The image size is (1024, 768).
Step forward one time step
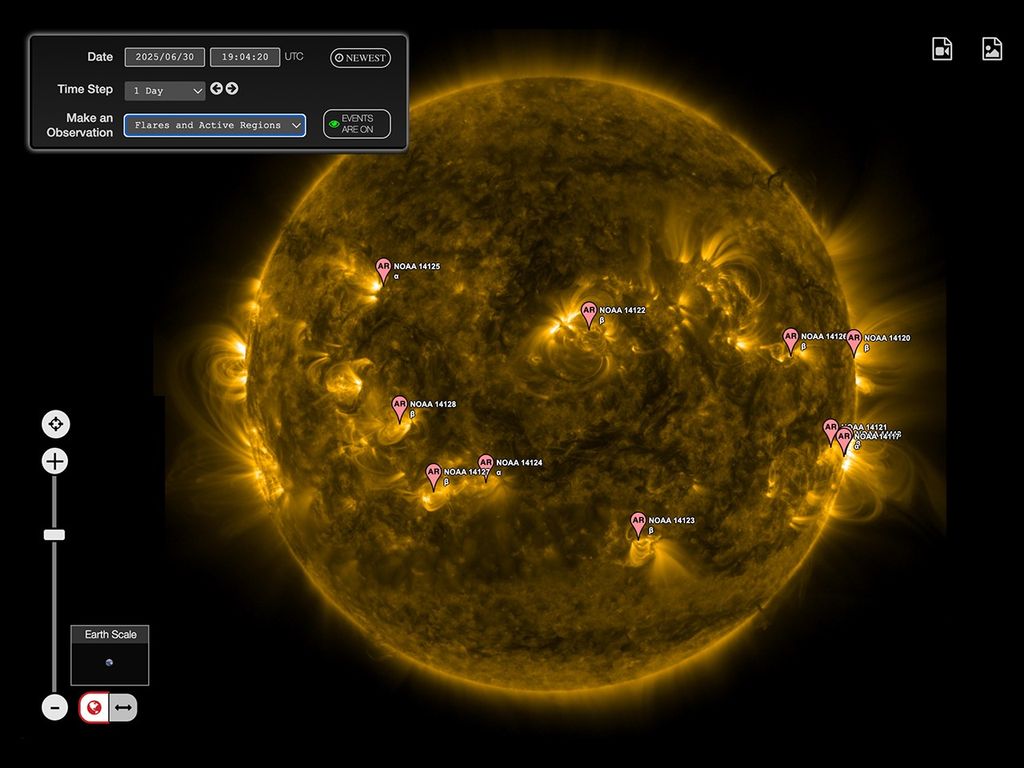[232, 88]
